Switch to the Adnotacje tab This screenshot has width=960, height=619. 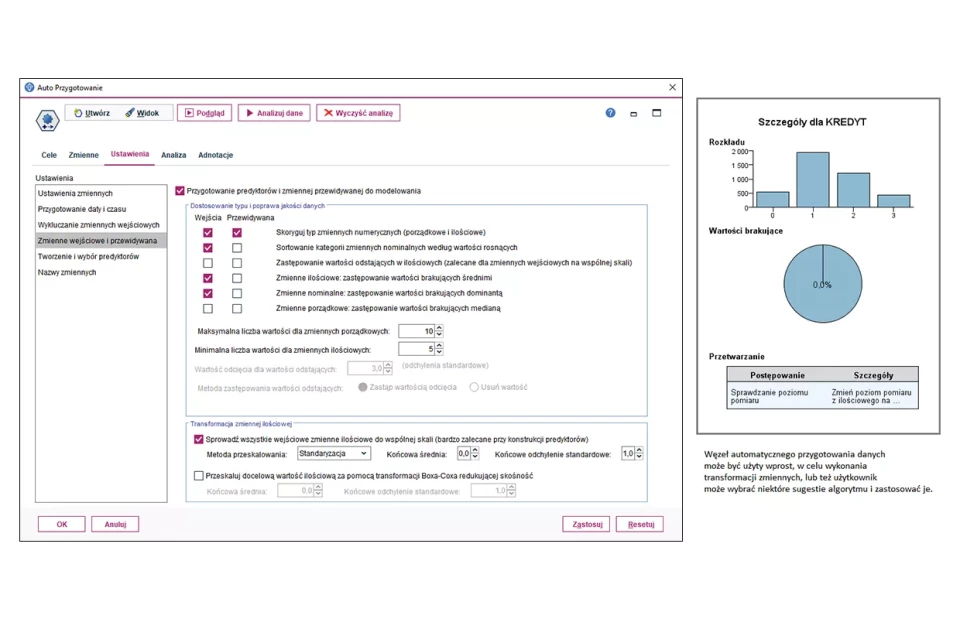[x=215, y=155]
